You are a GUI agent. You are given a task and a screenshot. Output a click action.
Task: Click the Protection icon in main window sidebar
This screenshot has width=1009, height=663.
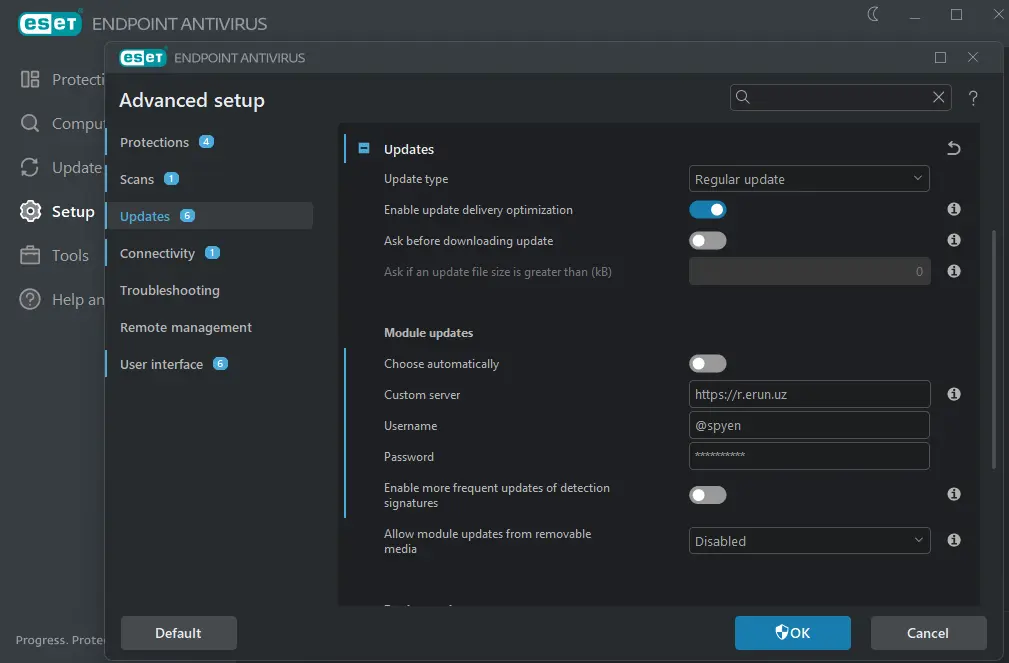[x=30, y=79]
